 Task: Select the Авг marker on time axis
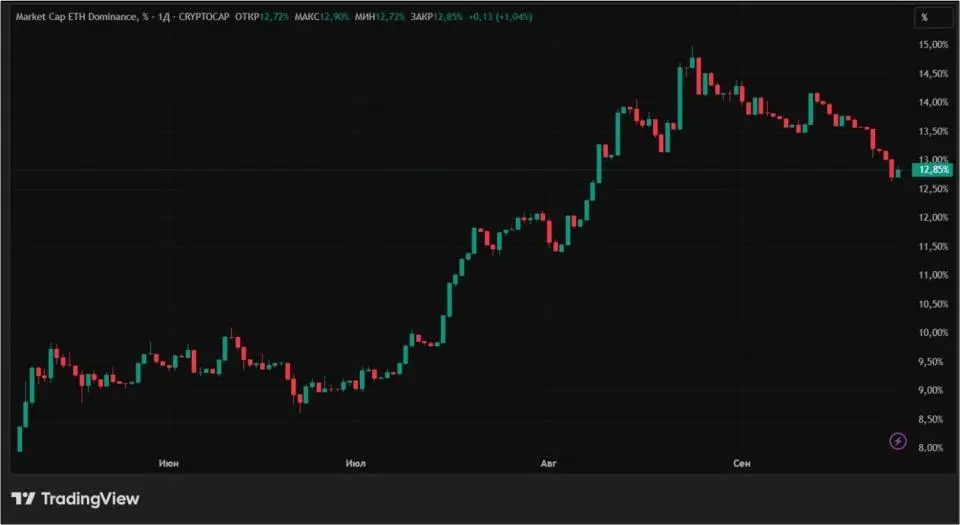click(549, 464)
